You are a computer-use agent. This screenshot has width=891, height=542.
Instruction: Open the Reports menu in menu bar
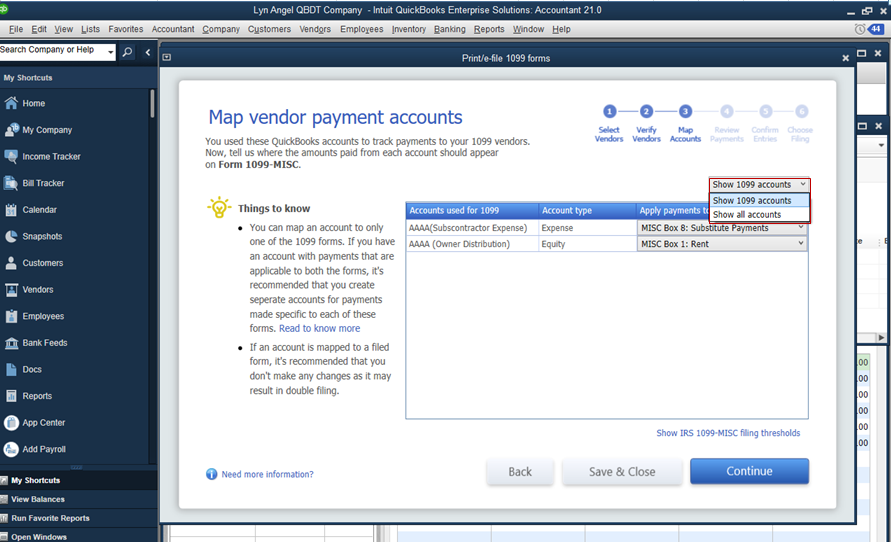pyautogui.click(x=489, y=29)
